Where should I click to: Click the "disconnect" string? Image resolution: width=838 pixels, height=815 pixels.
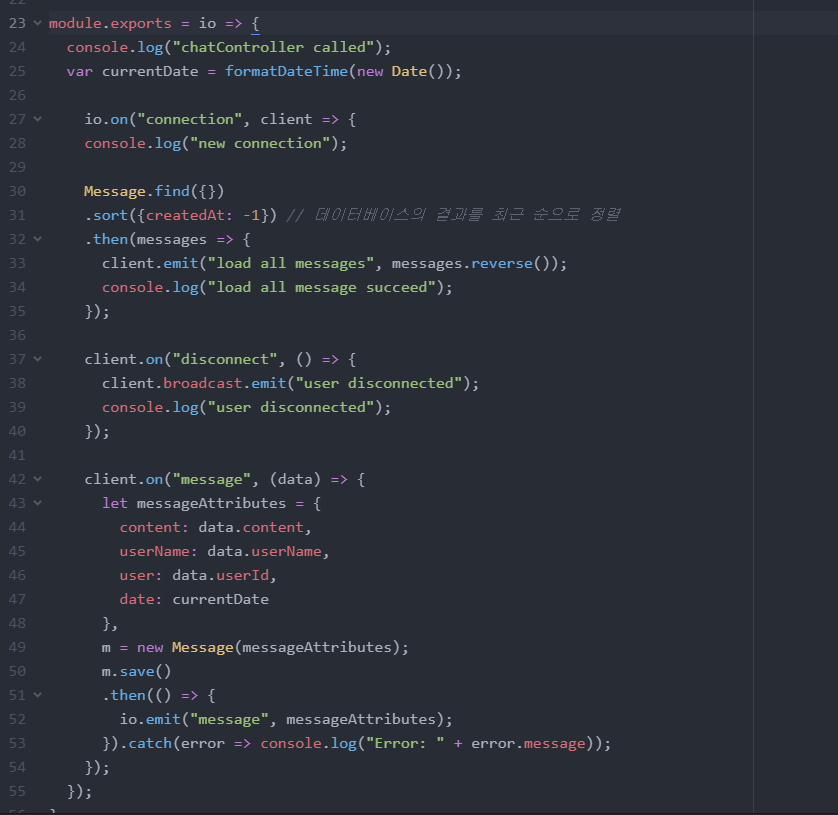pos(225,359)
